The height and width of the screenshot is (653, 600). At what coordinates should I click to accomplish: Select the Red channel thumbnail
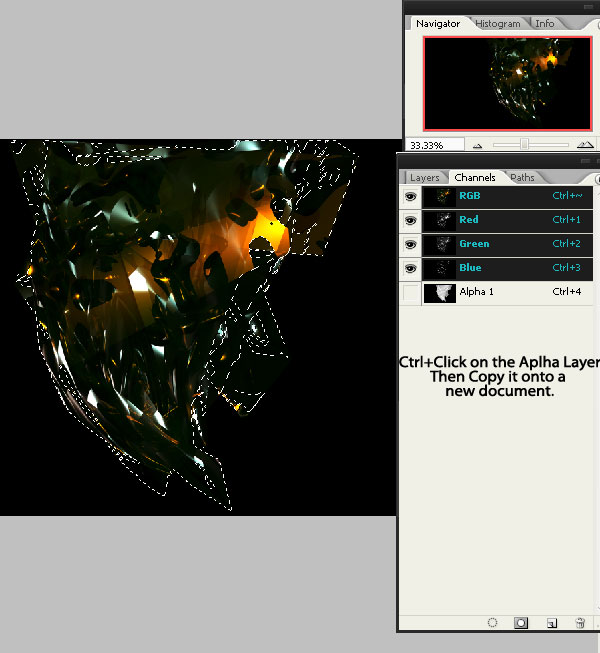coord(440,221)
